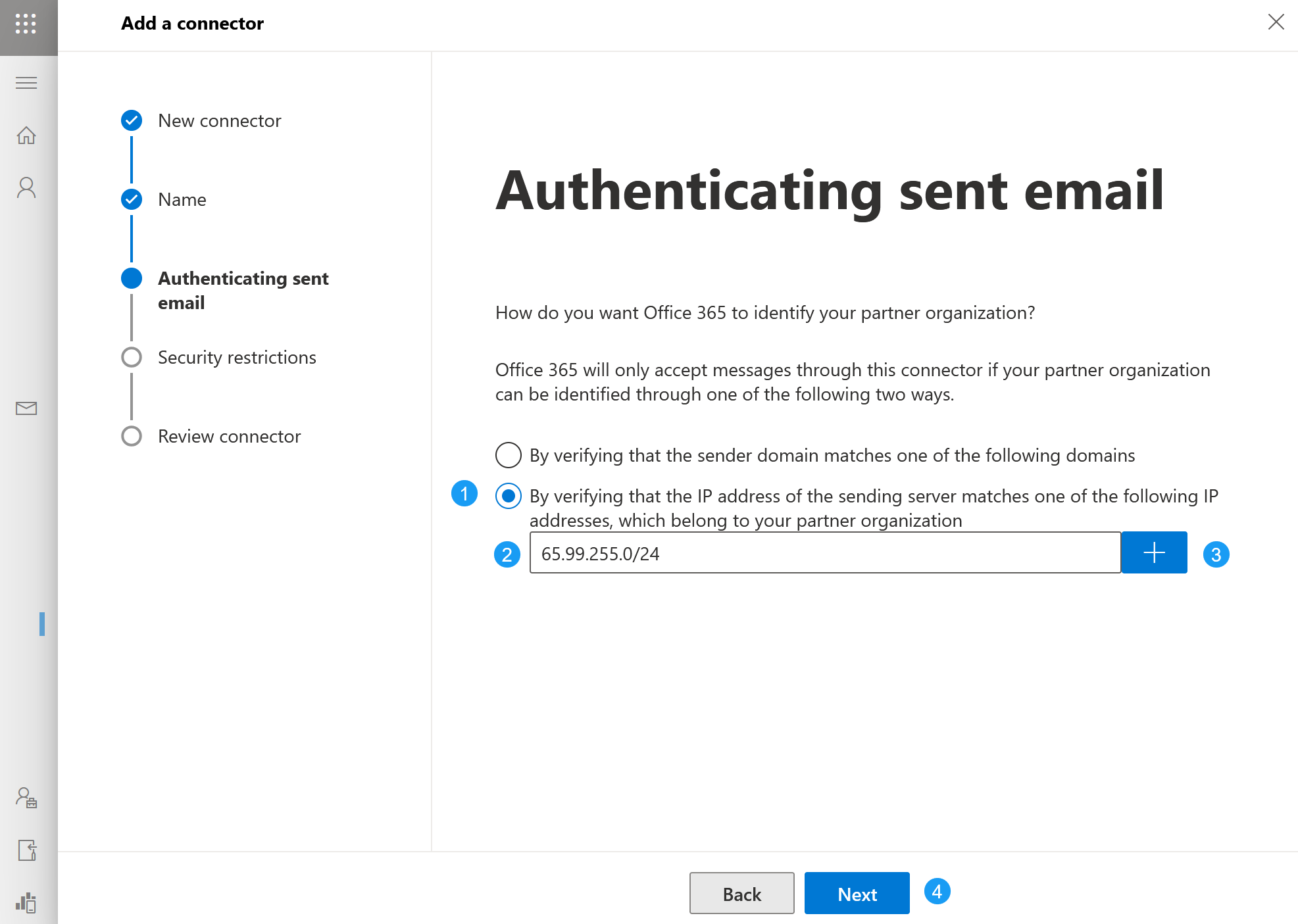Select the IP address verification option
This screenshot has width=1298, height=924.
pos(507,496)
